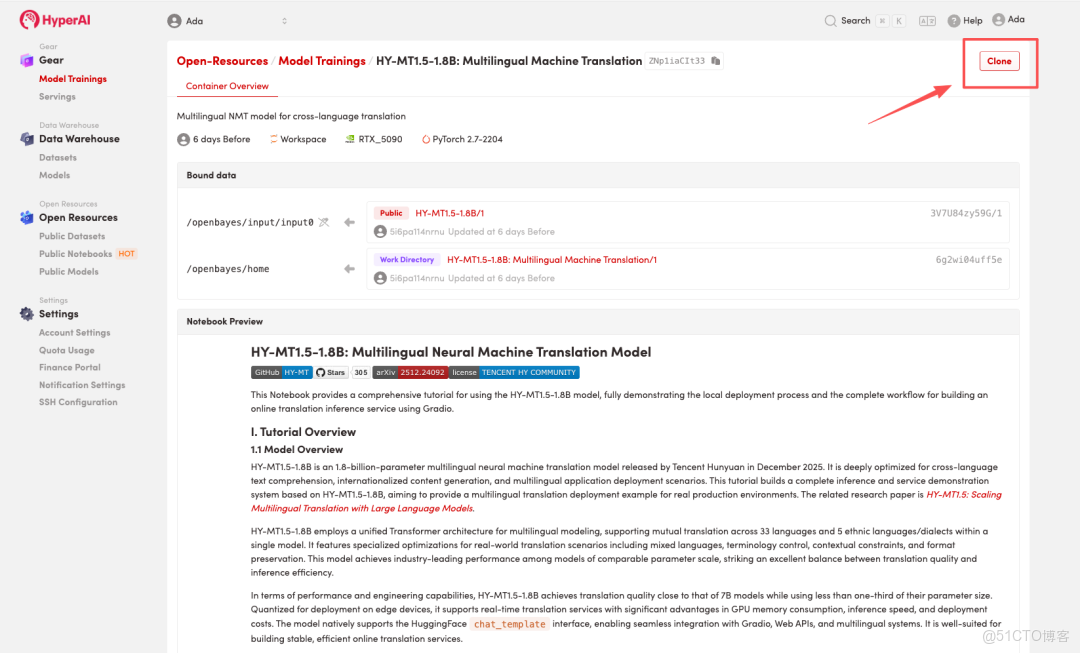The height and width of the screenshot is (653, 1080).
Task: Click the Public tag on dataset row
Action: pos(391,213)
